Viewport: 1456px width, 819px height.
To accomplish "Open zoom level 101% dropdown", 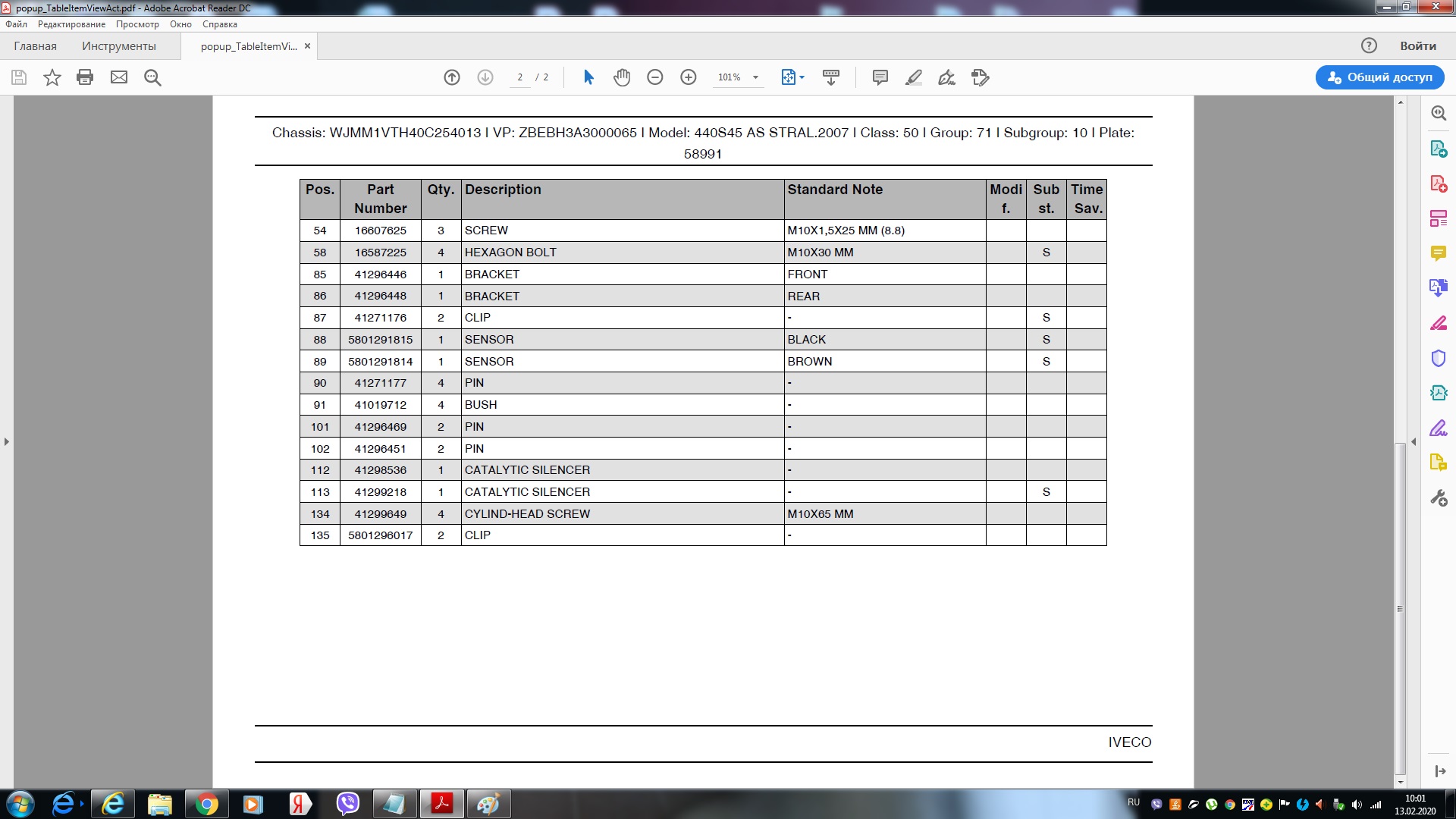I will pos(755,77).
